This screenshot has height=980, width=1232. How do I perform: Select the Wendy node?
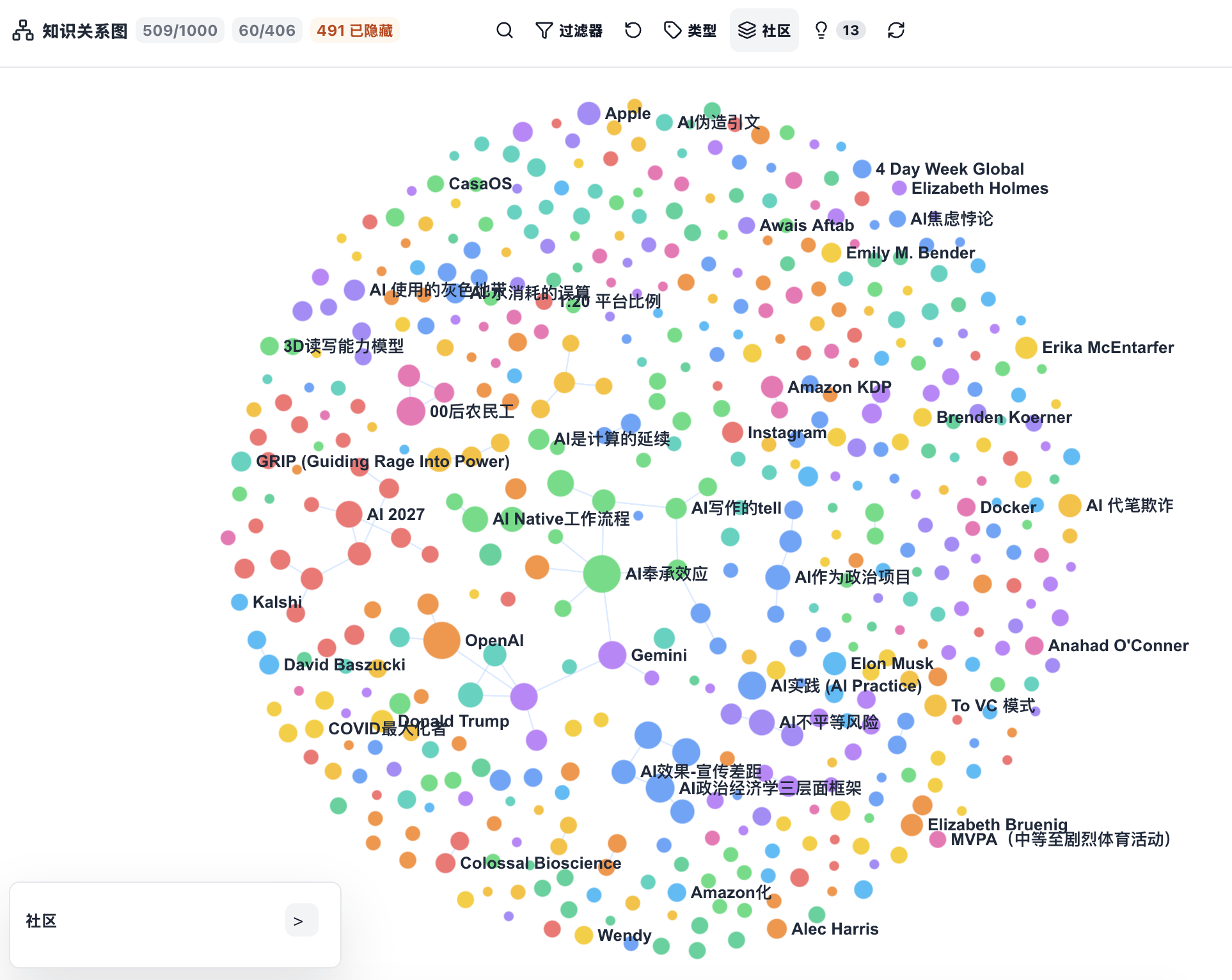583,935
